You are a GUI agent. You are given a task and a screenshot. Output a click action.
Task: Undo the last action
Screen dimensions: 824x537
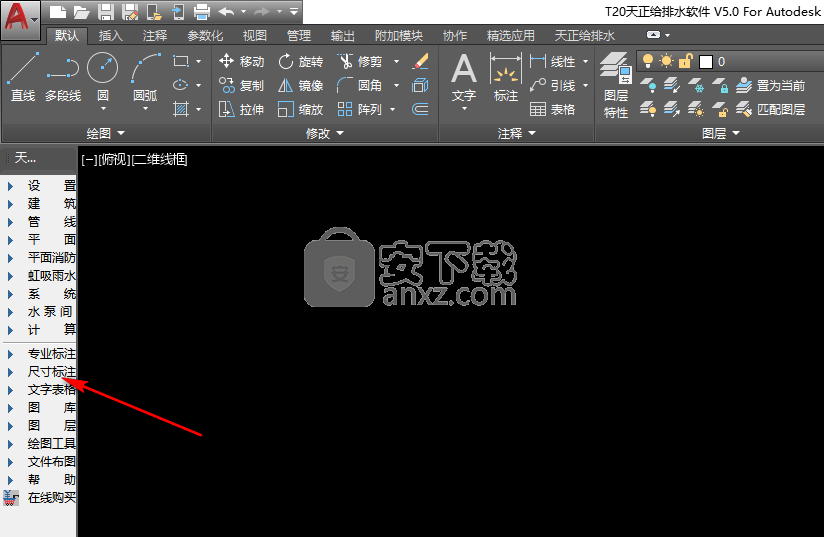pyautogui.click(x=226, y=12)
